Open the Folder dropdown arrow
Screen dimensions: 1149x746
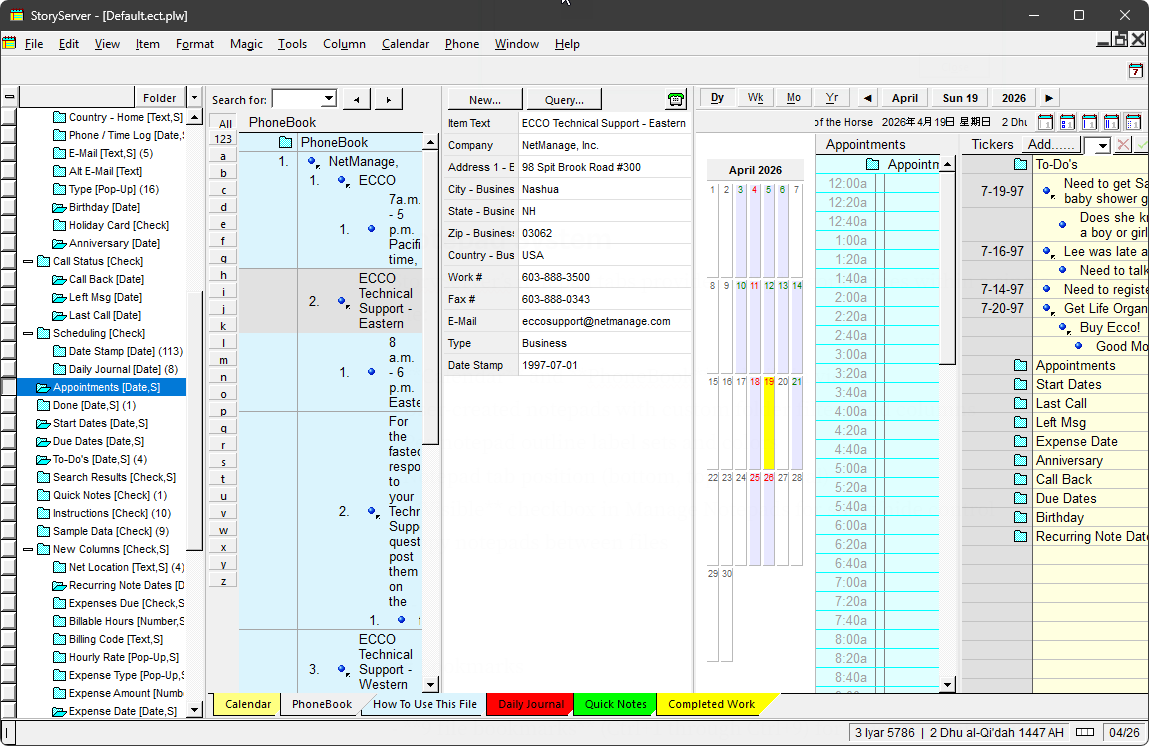pos(194,97)
